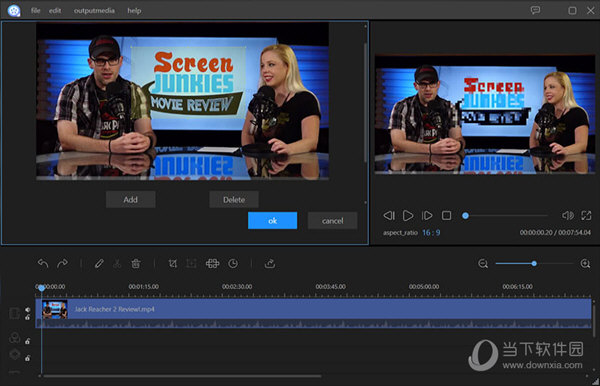
Task: Click the 00:06:15.00 timeline ruler mark
Action: click(x=517, y=287)
